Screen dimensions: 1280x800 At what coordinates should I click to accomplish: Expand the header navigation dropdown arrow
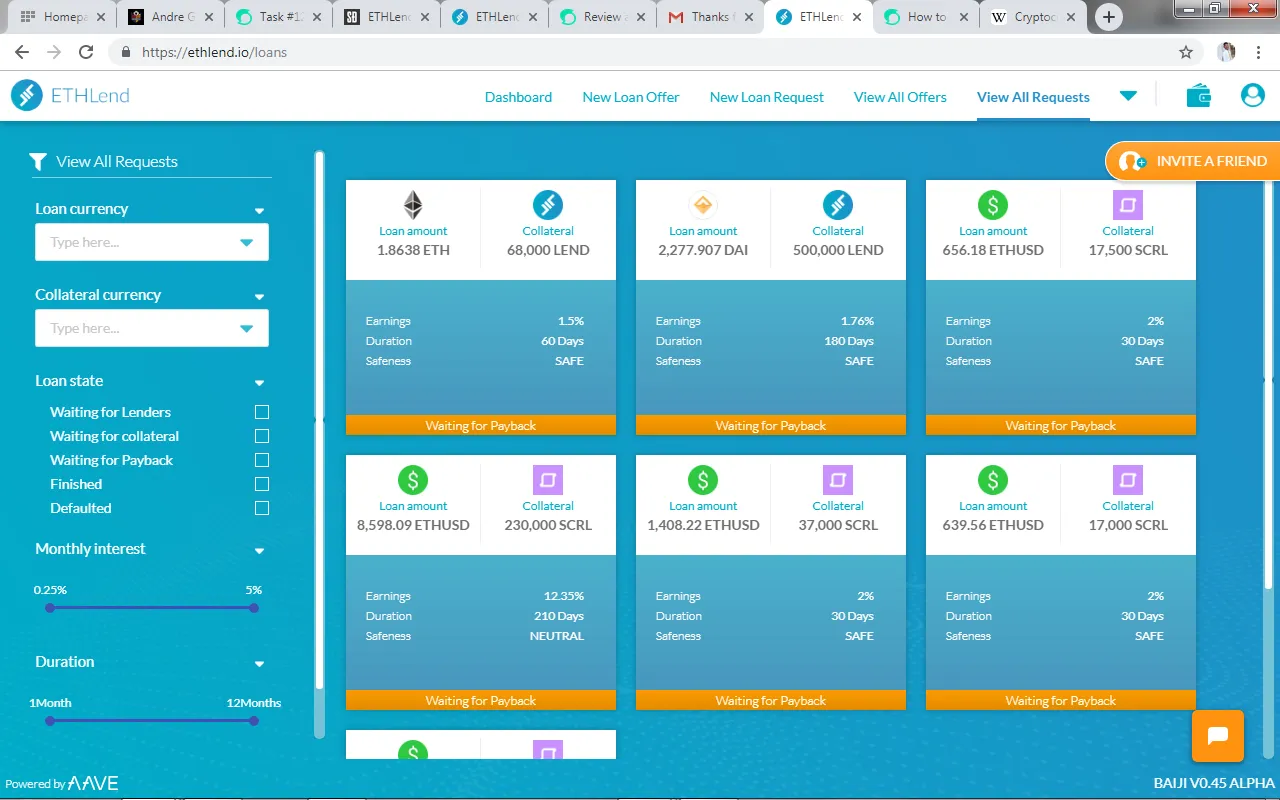(x=1128, y=96)
